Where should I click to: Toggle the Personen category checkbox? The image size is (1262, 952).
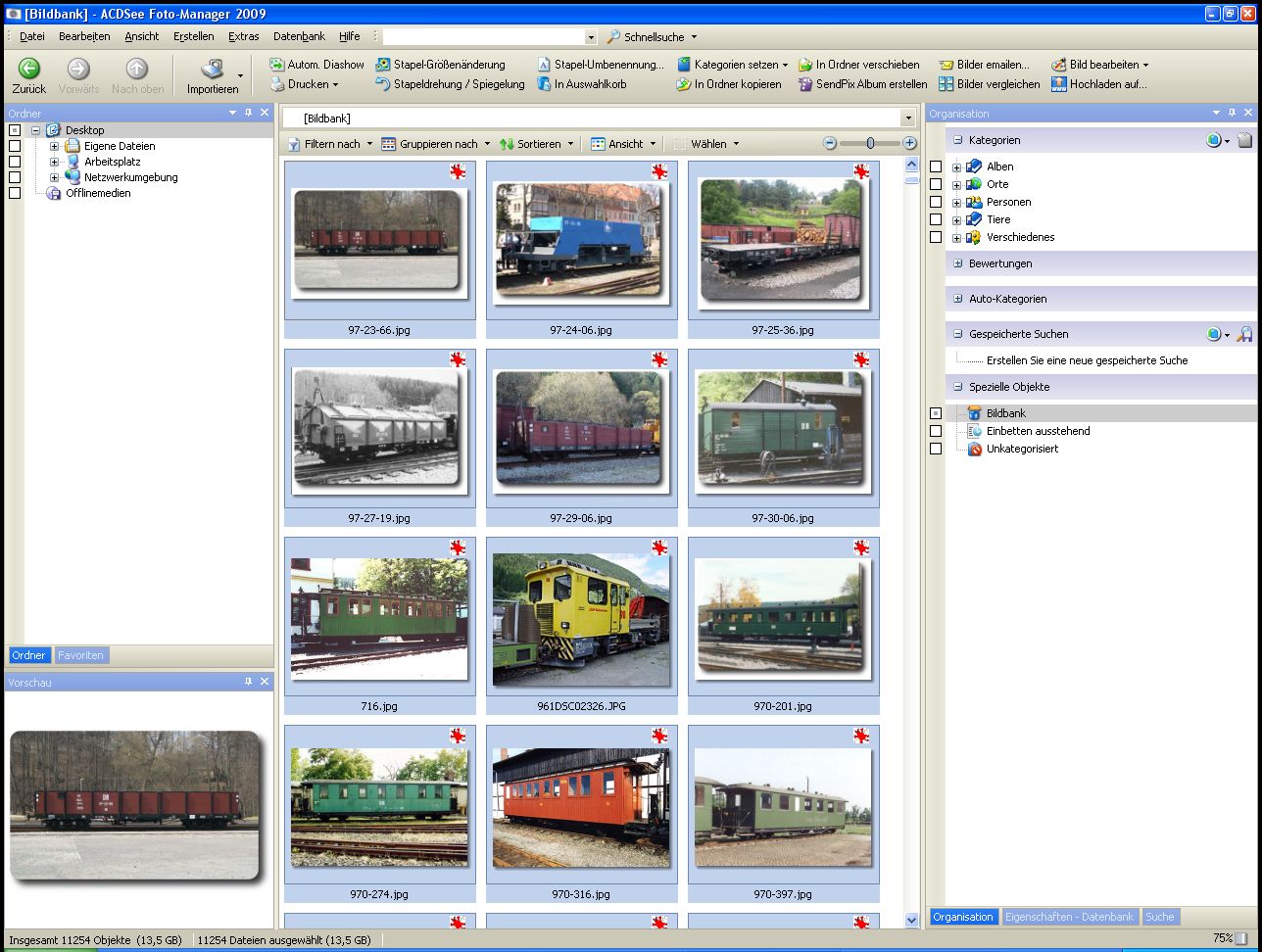[936, 202]
